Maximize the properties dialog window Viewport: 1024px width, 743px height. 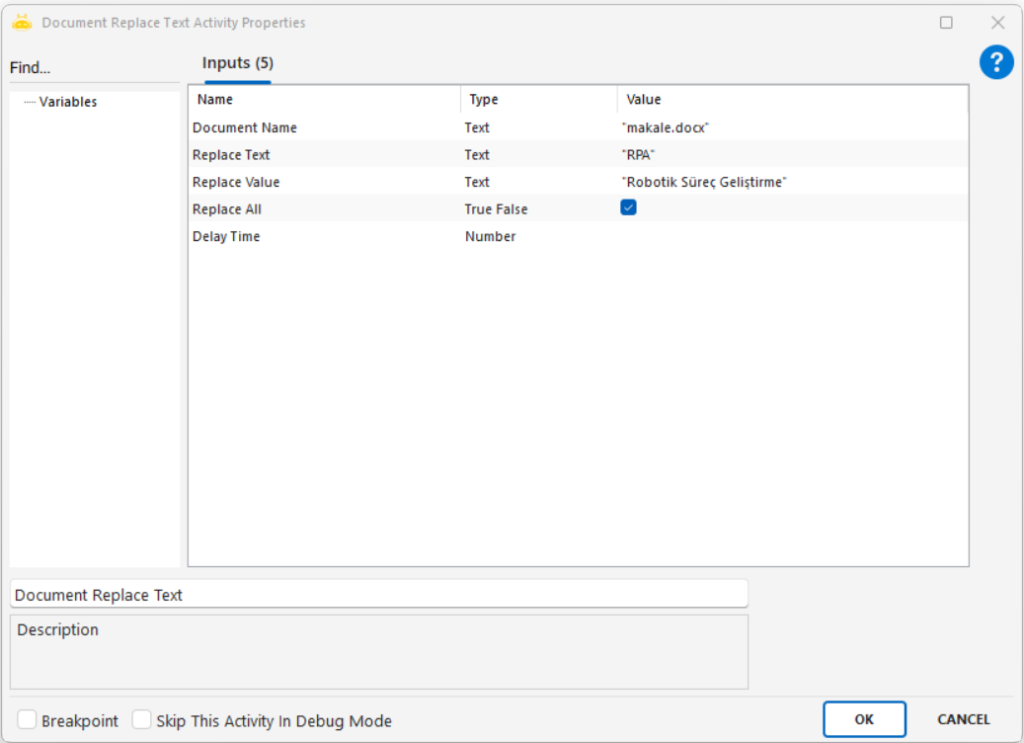(x=946, y=22)
